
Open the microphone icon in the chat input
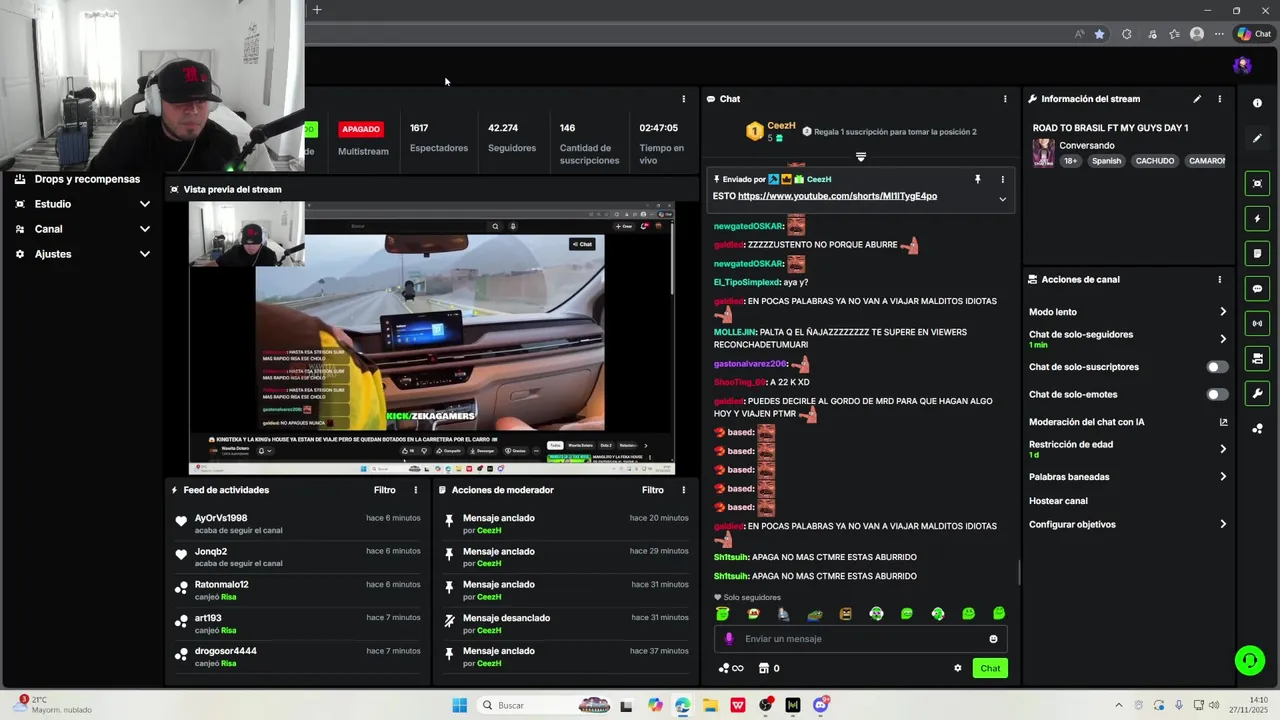(729, 639)
